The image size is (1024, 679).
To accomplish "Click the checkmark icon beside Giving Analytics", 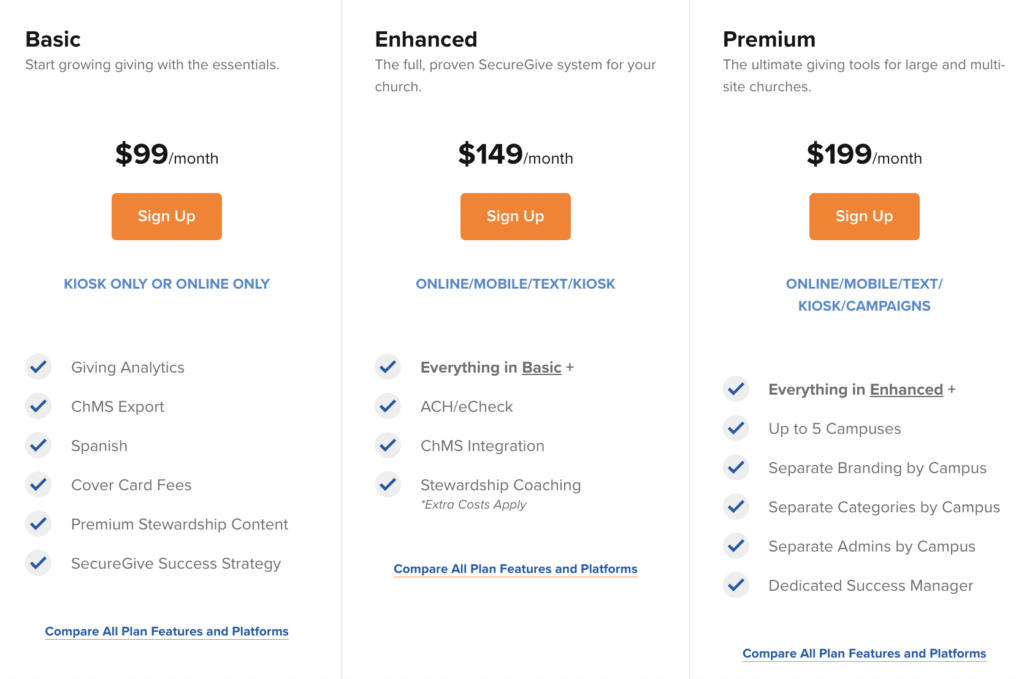I will [38, 367].
